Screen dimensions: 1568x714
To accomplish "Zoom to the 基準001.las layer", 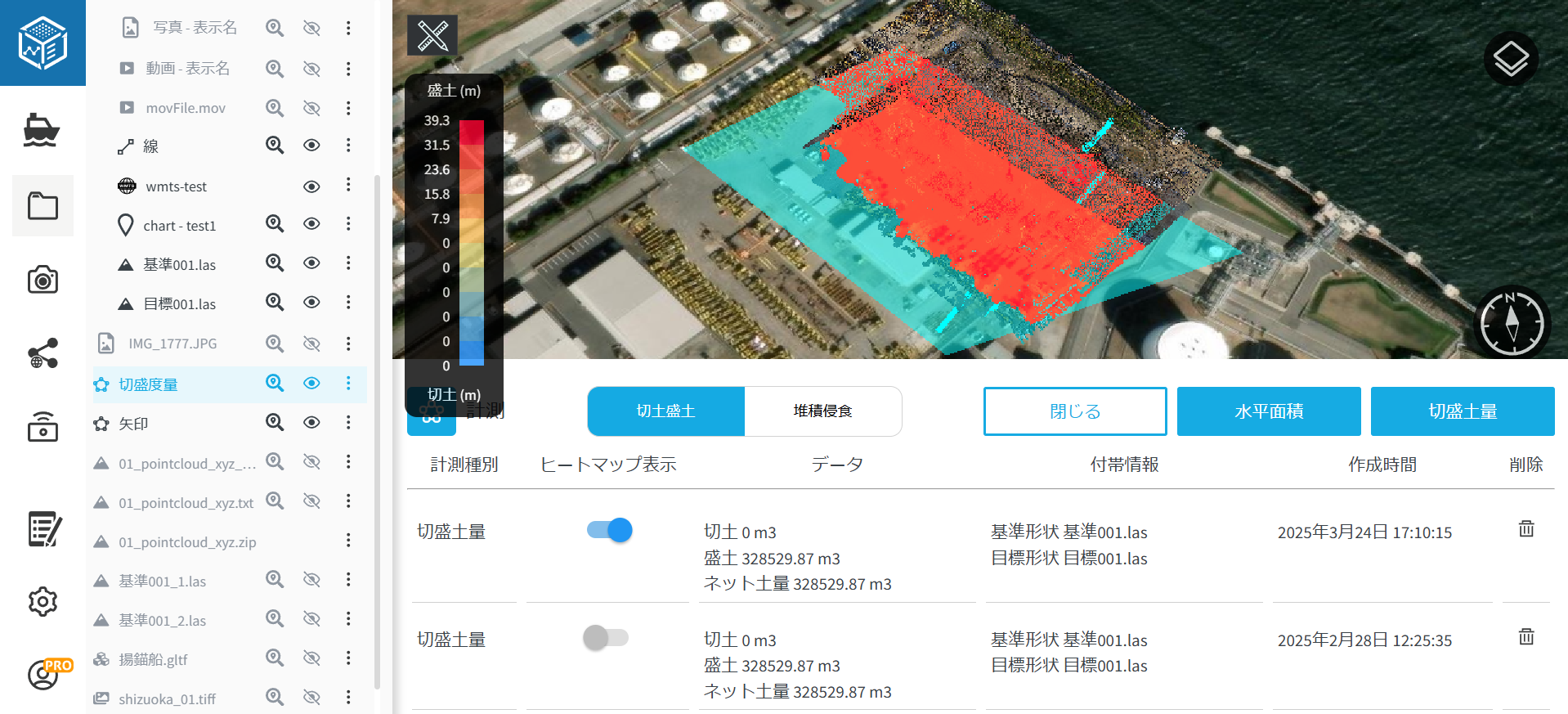I will tap(275, 263).
